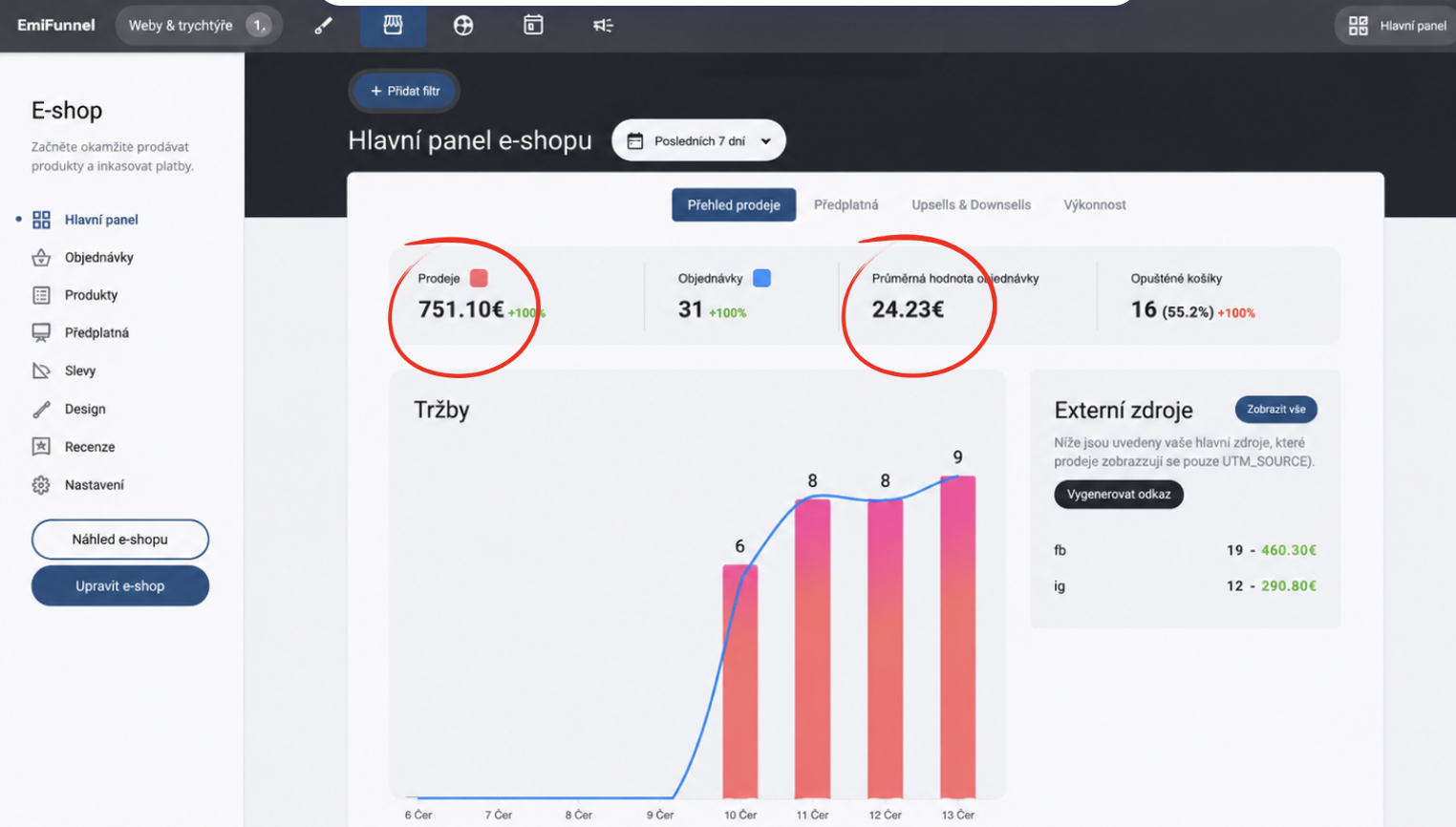Switch to the Předplatná tab
Screen dimensions: 1456x827
click(846, 204)
